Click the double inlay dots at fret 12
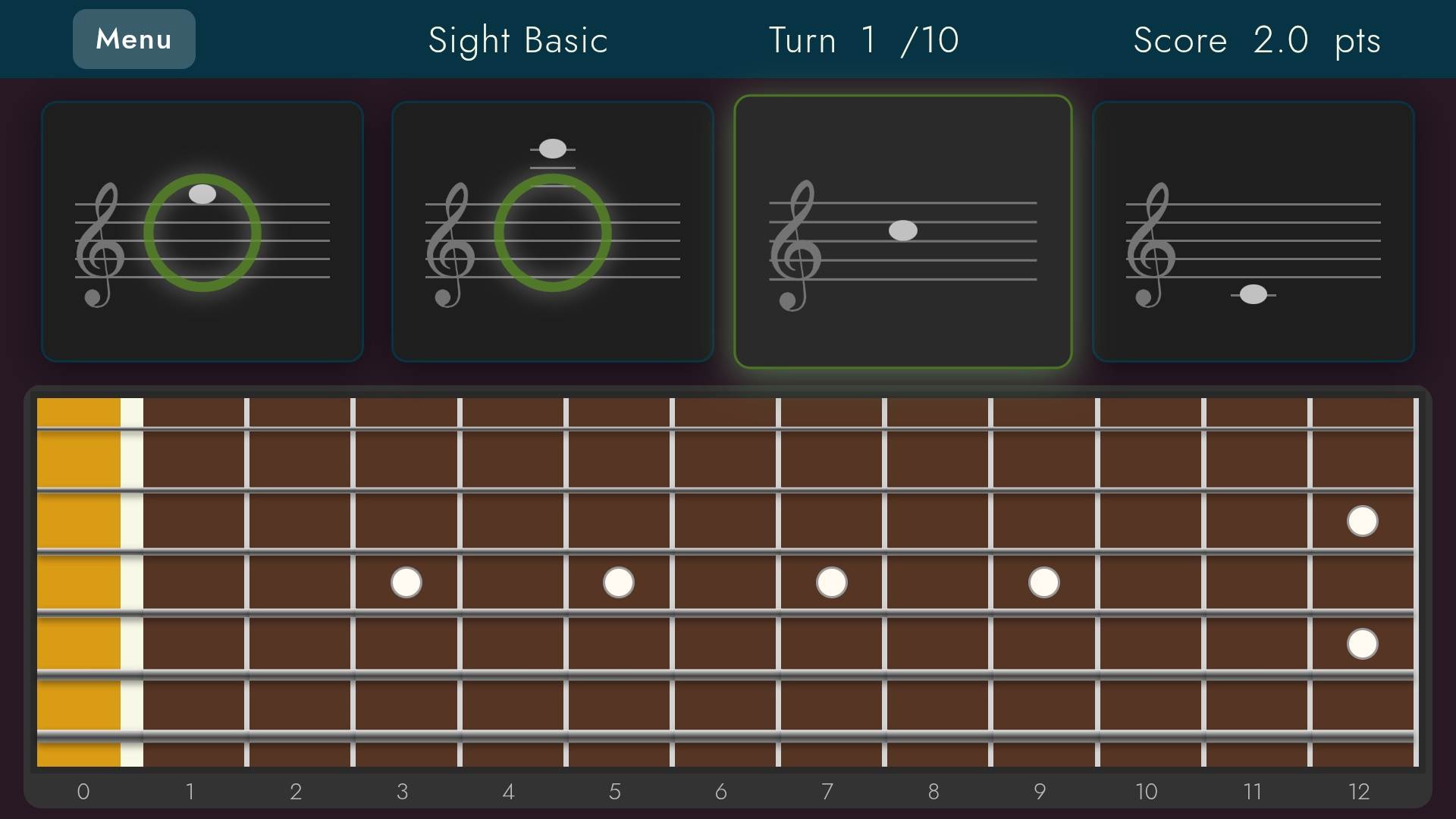Image resolution: width=1456 pixels, height=819 pixels. [1362, 582]
